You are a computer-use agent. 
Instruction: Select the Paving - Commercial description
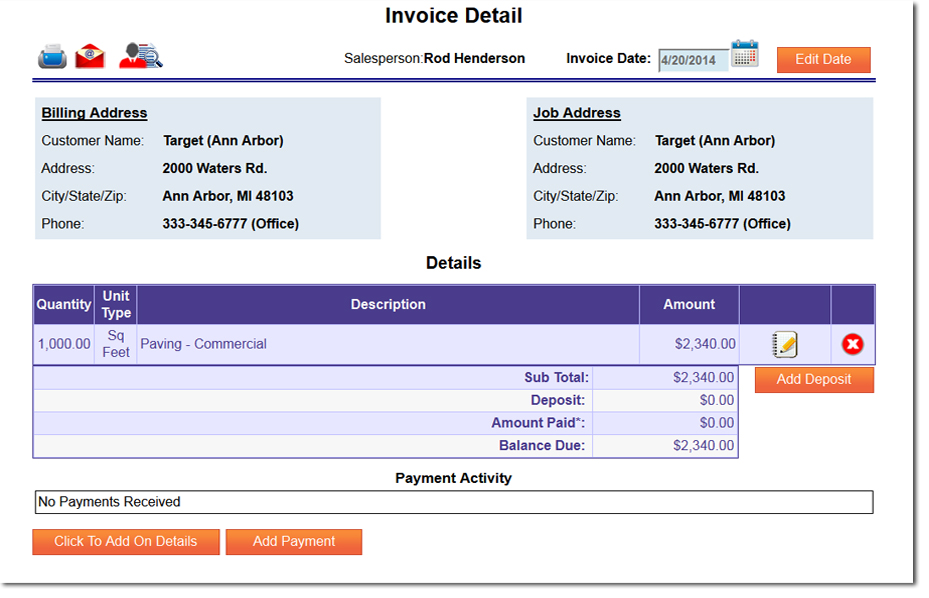(203, 344)
